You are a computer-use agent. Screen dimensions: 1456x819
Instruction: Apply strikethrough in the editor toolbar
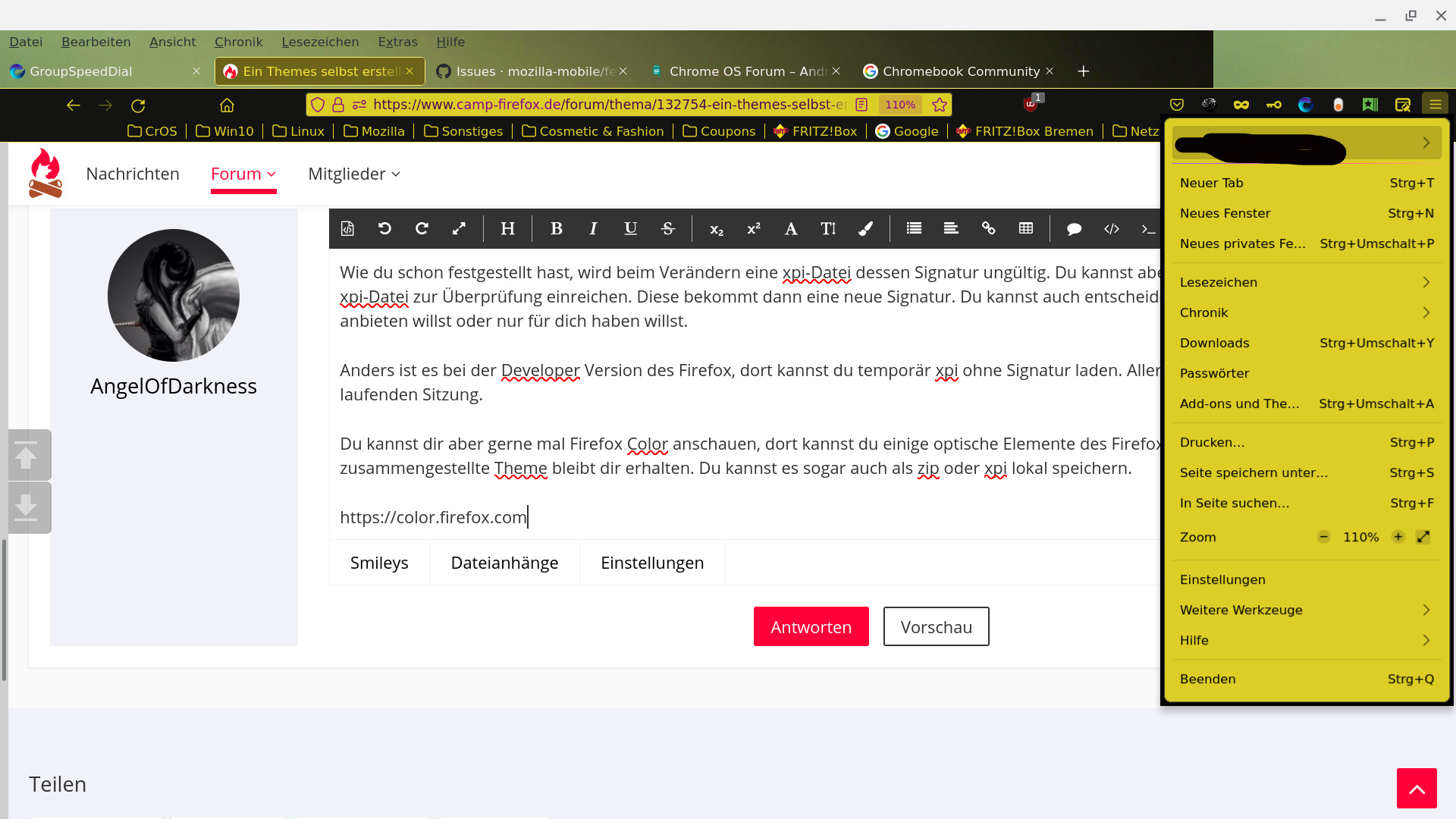(x=667, y=228)
